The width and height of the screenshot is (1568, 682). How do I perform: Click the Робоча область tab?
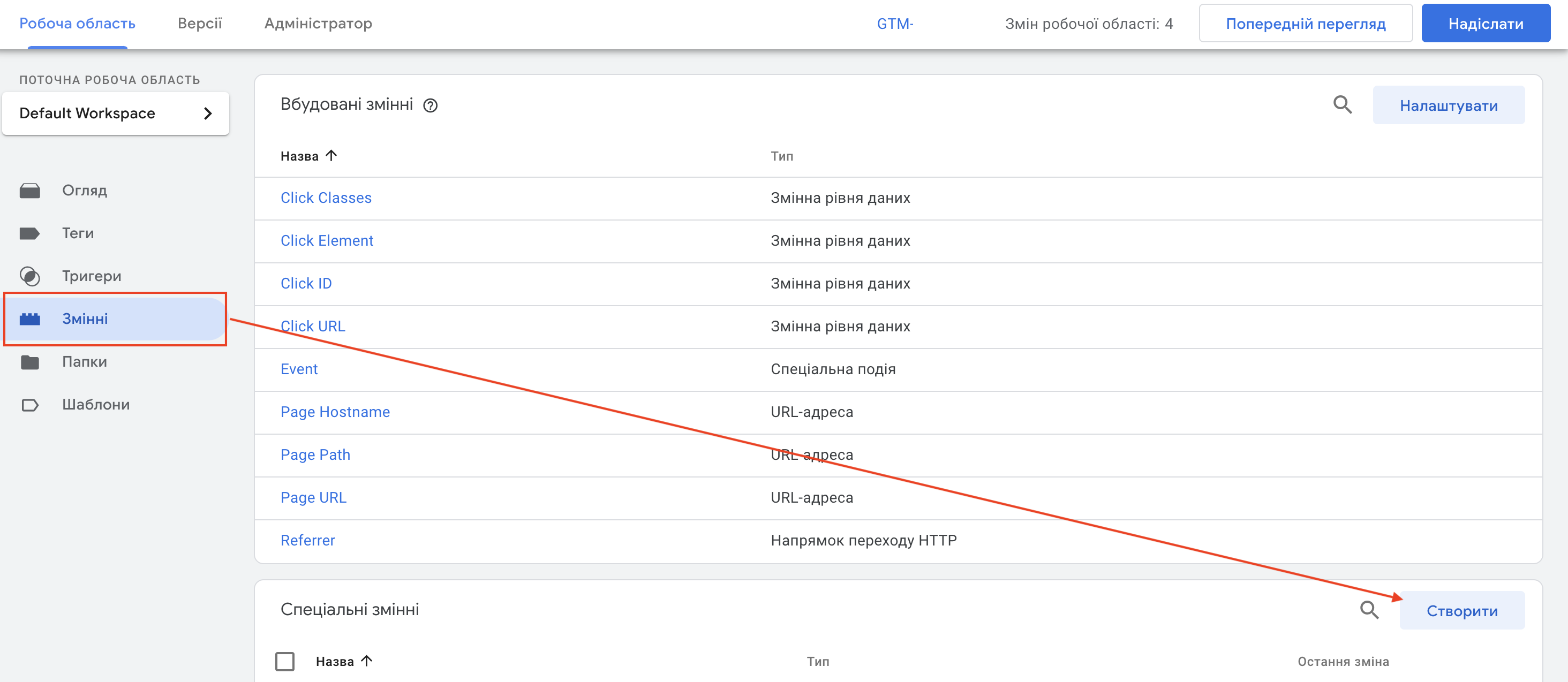pos(78,22)
